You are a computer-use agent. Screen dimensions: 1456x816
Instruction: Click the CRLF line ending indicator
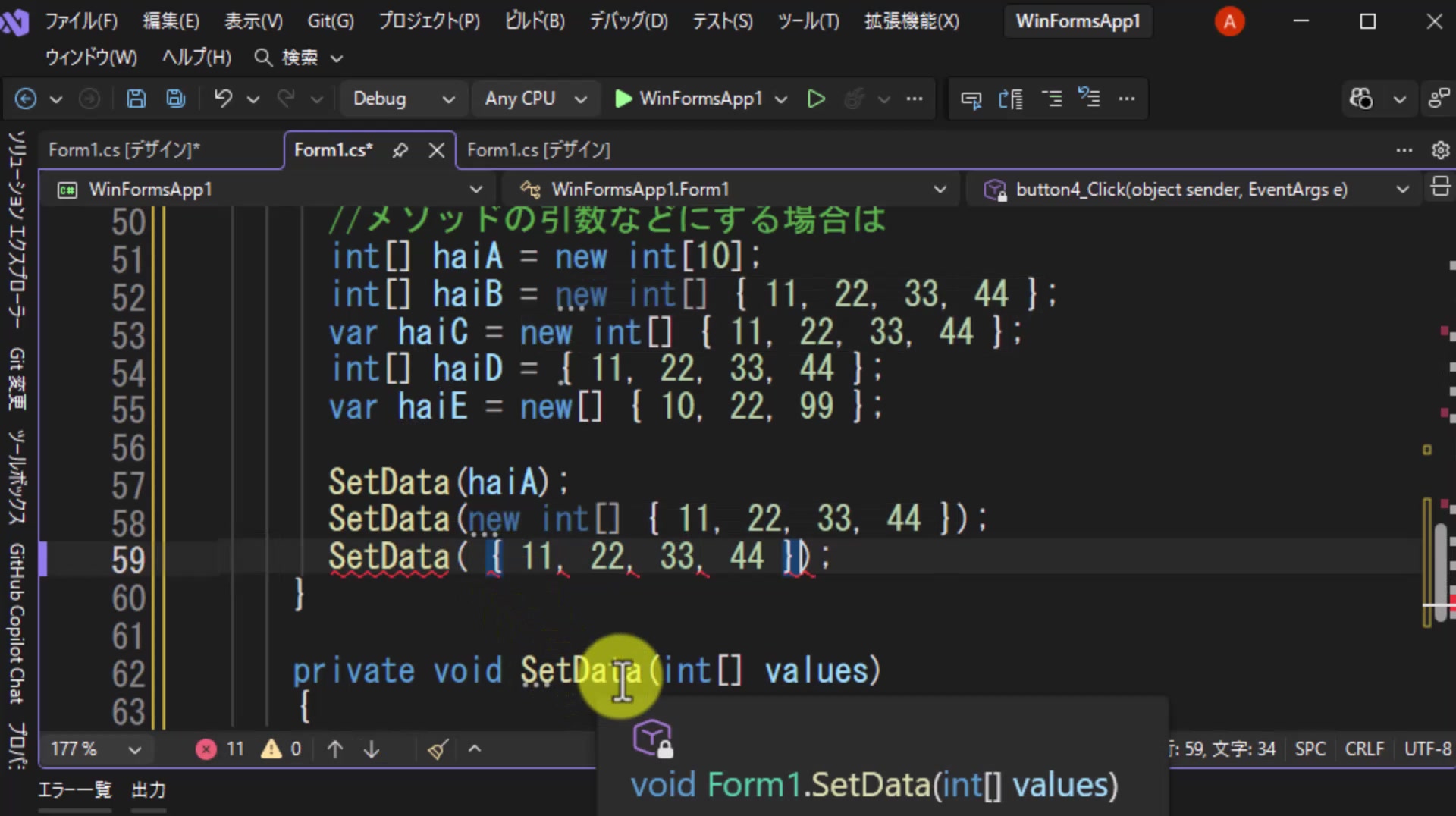[x=1364, y=749]
